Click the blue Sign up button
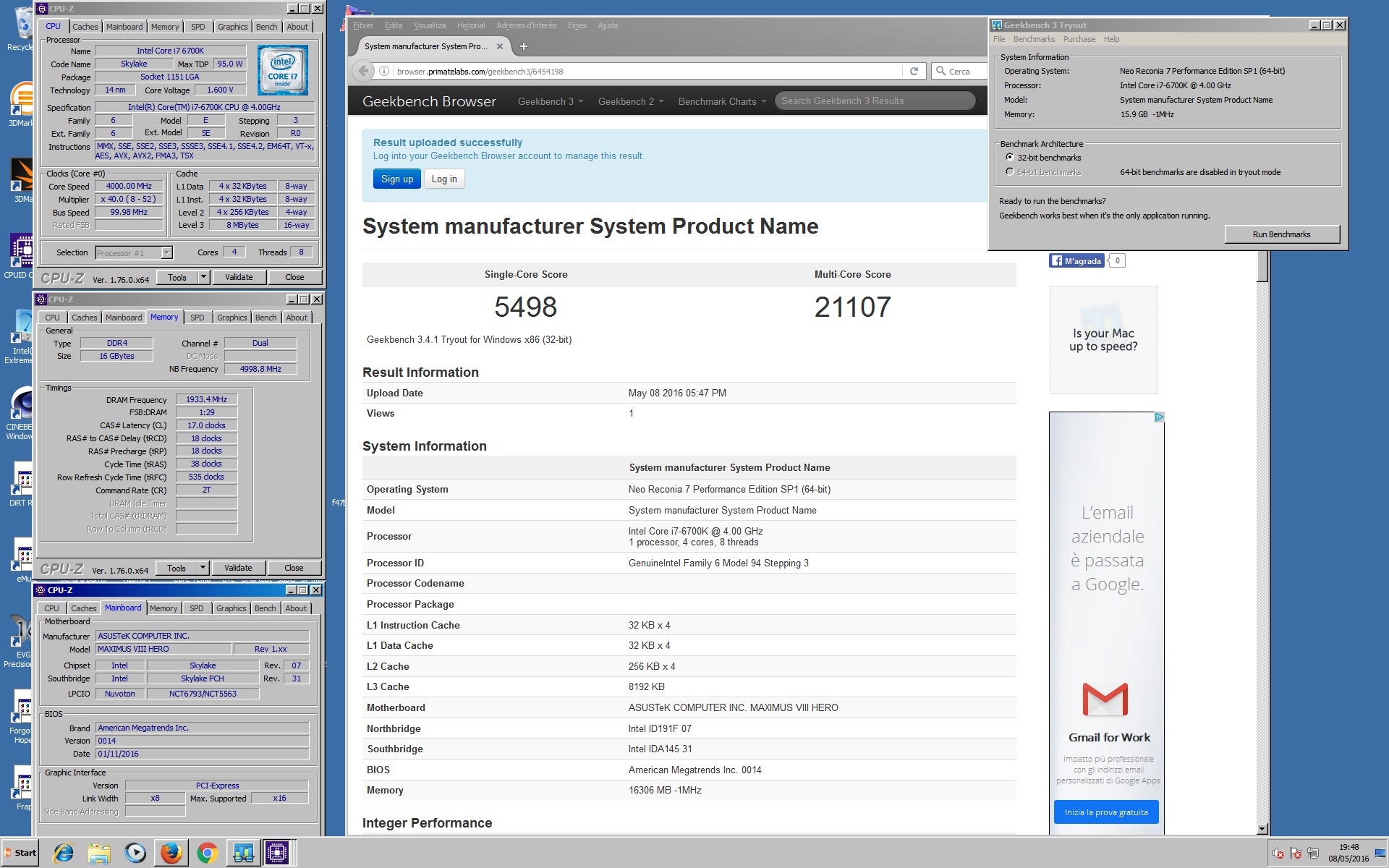1389x868 pixels. [x=397, y=179]
